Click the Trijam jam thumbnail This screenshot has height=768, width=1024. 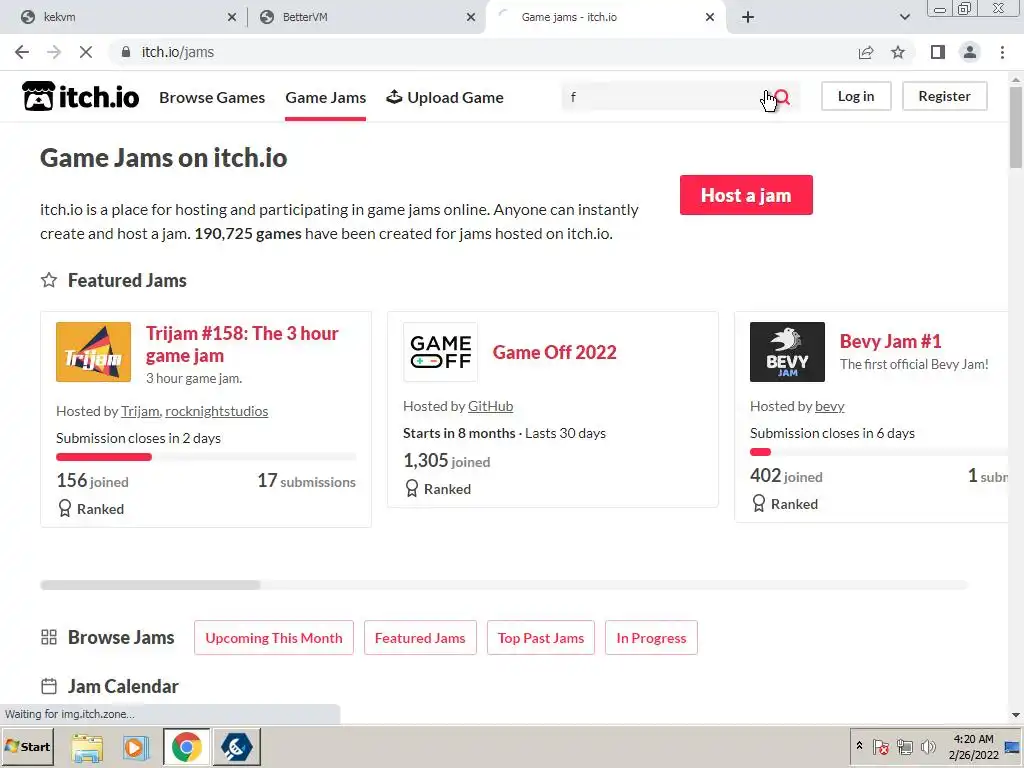tap(93, 352)
